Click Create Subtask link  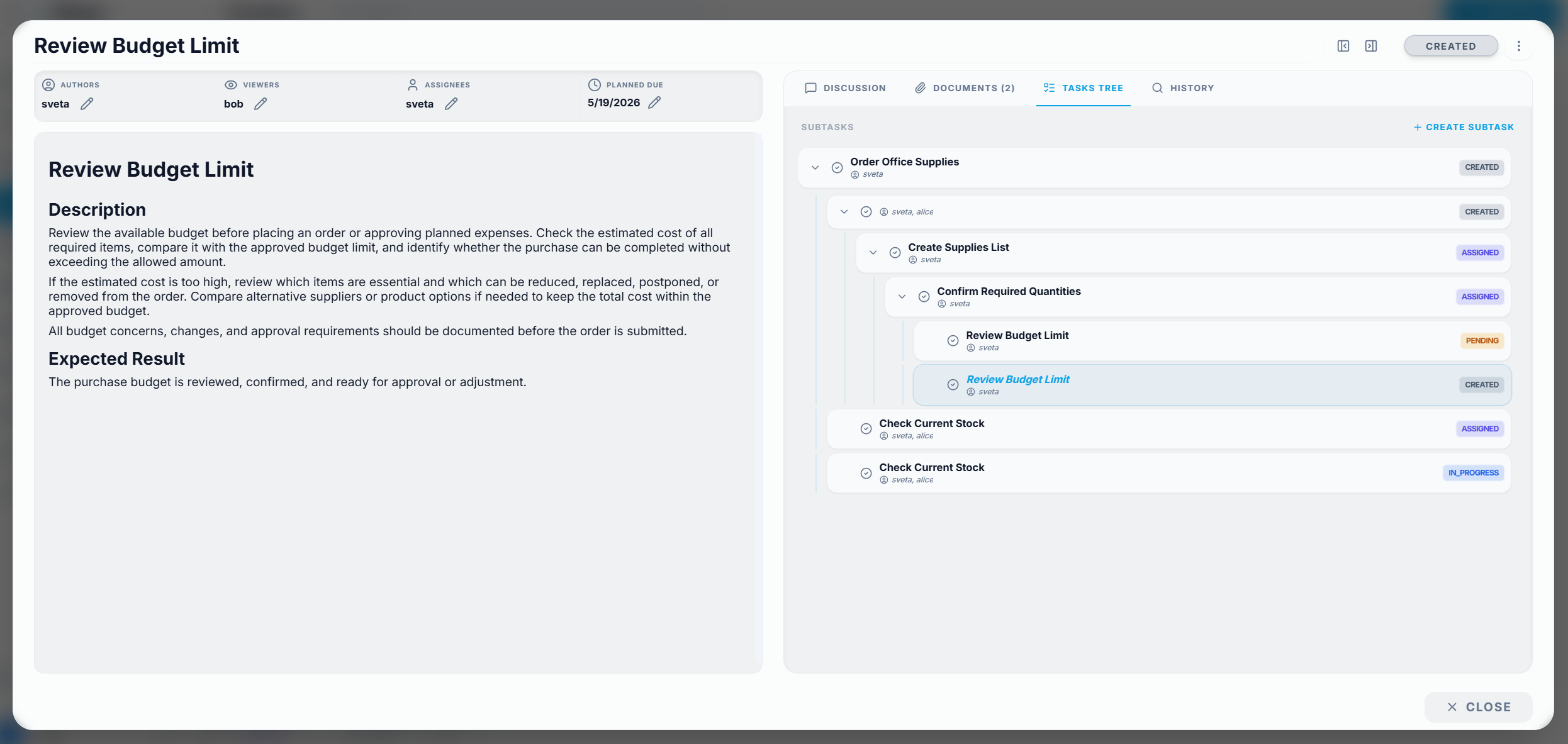(x=1464, y=127)
